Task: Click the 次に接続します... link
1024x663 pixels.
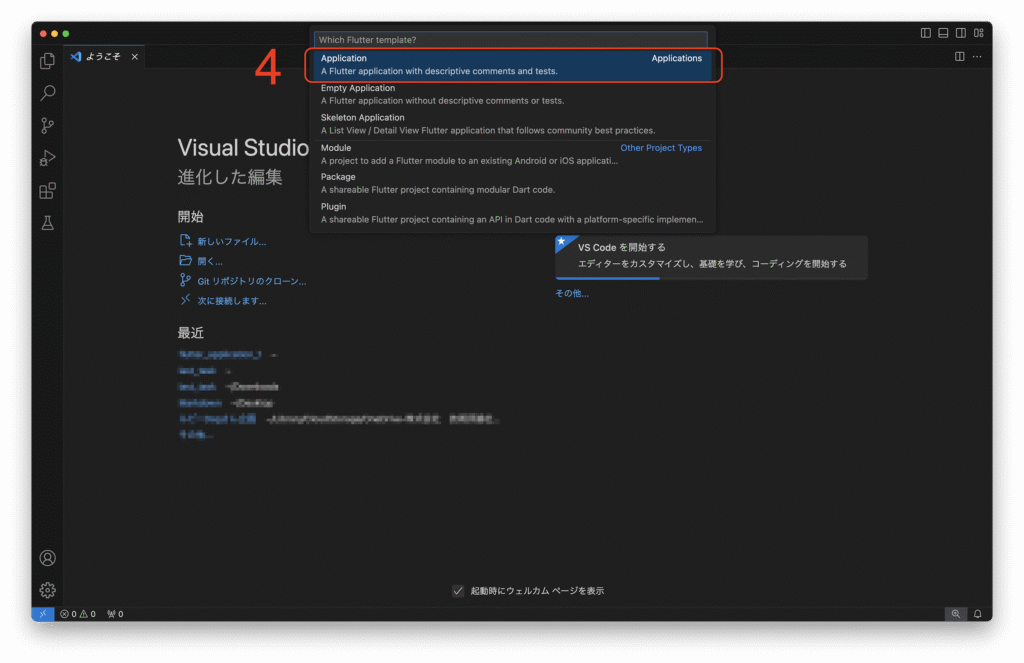Action: 232,301
